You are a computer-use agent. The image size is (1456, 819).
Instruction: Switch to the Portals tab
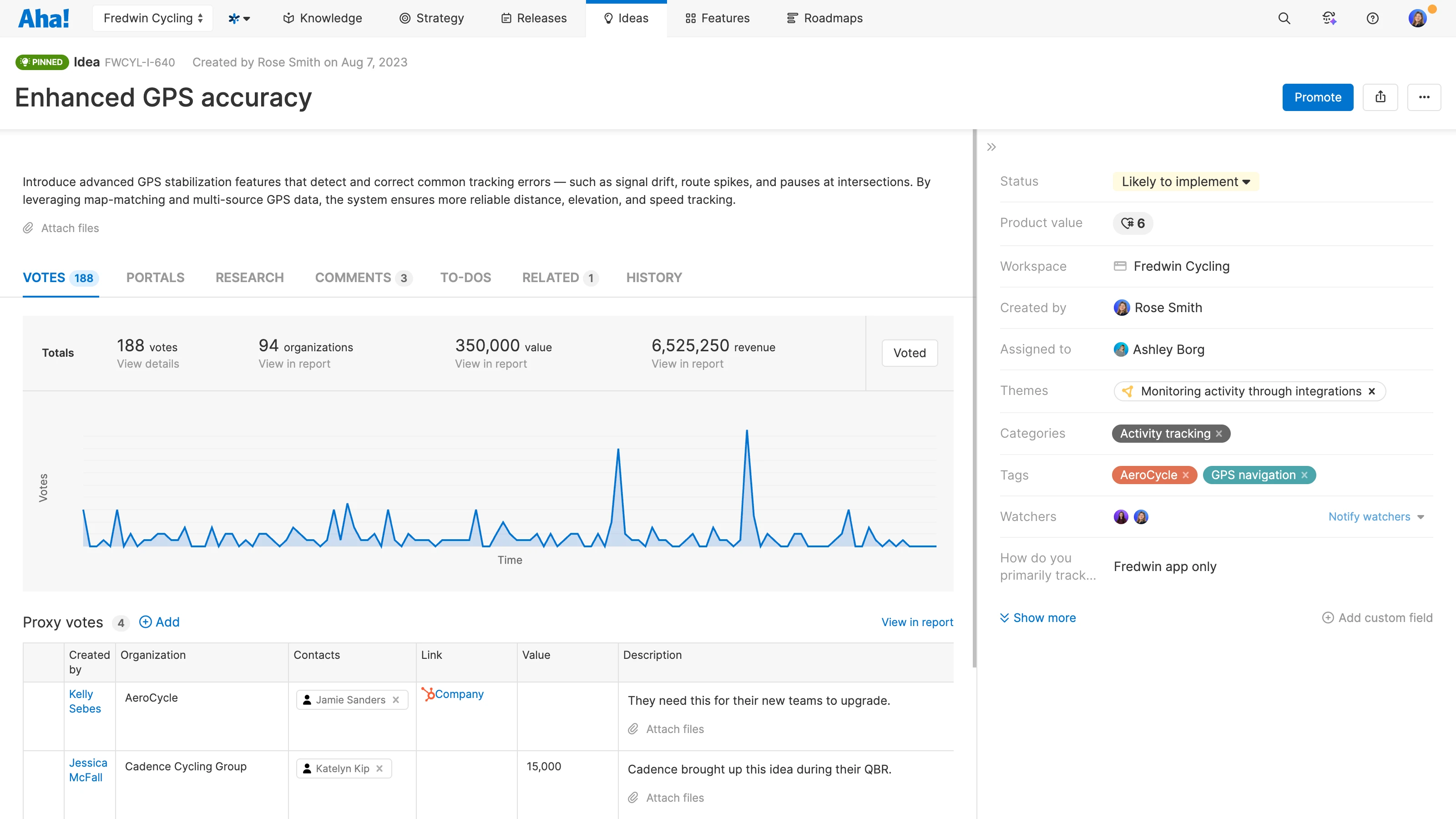click(x=156, y=278)
